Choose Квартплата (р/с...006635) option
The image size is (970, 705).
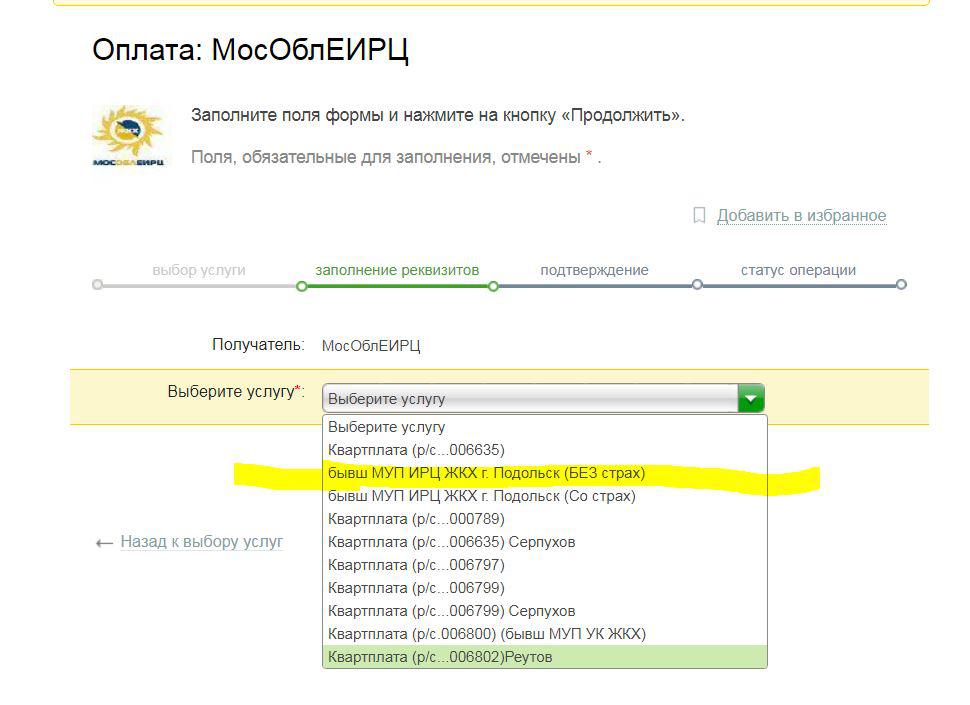(x=416, y=450)
